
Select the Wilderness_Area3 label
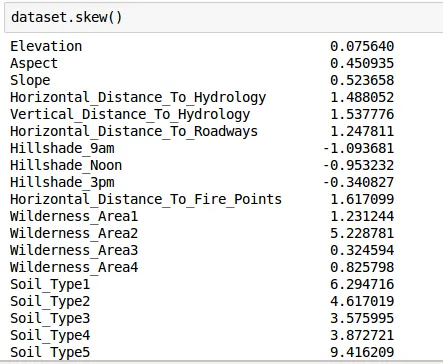pyautogui.click(x=74, y=250)
